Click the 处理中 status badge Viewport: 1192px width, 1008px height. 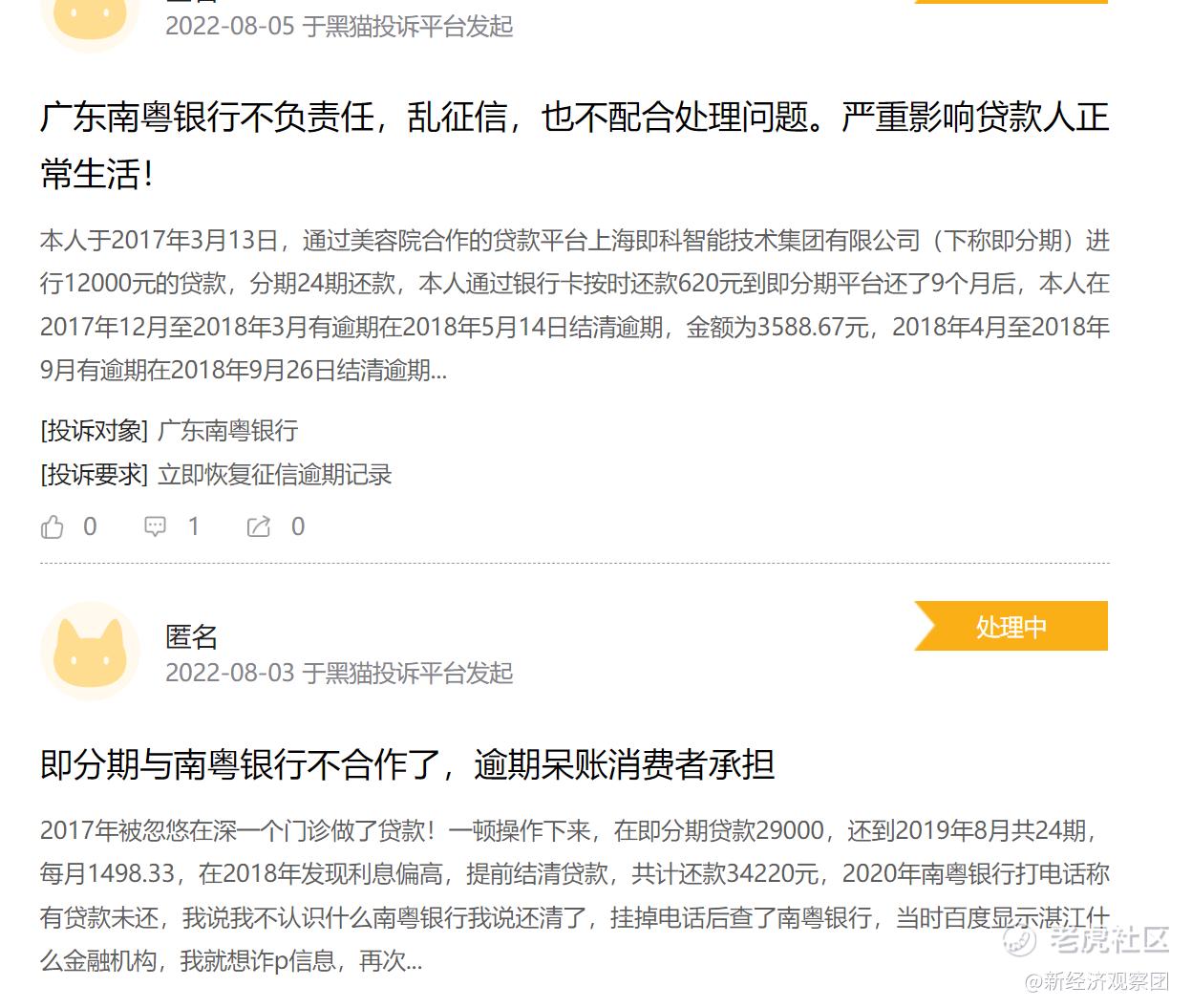(1011, 626)
